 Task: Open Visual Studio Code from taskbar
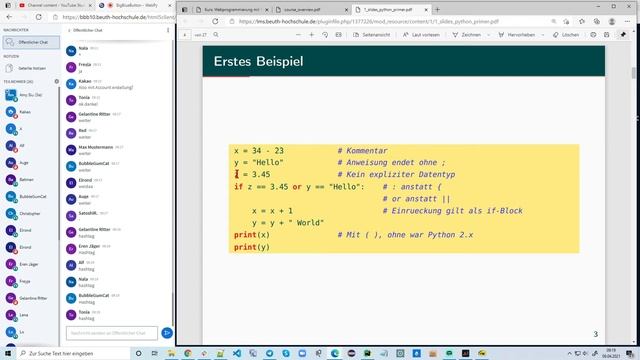(x=237, y=353)
